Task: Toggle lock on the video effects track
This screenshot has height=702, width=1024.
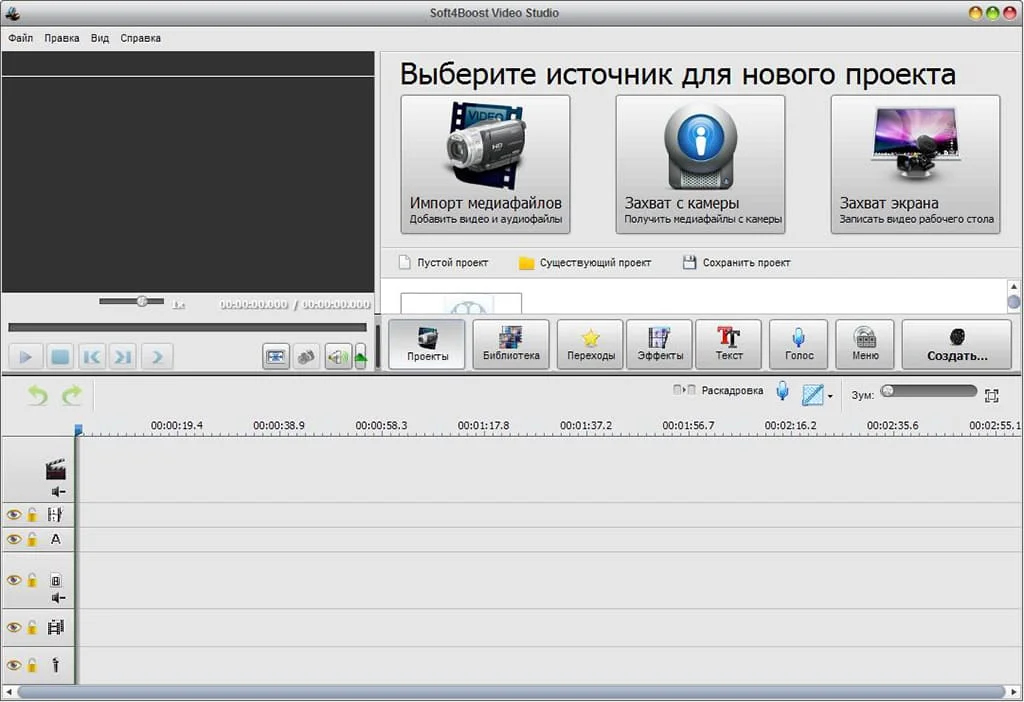Action: 32,515
